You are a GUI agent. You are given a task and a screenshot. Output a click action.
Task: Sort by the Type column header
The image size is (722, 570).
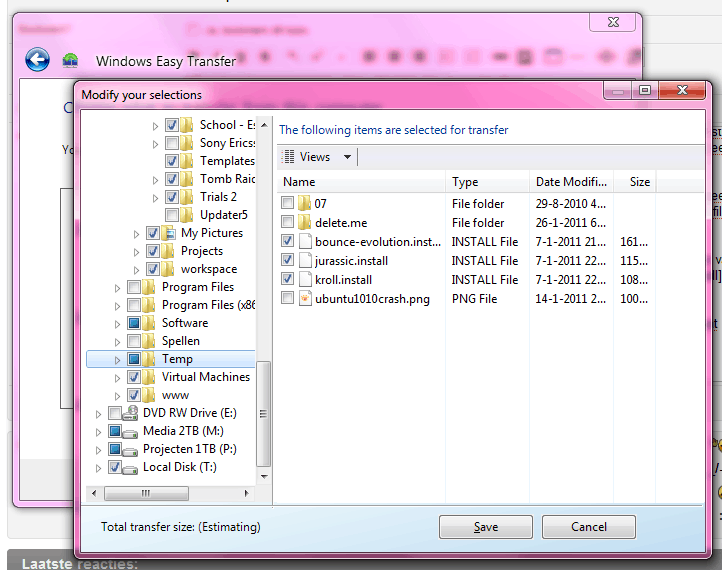[487, 182]
